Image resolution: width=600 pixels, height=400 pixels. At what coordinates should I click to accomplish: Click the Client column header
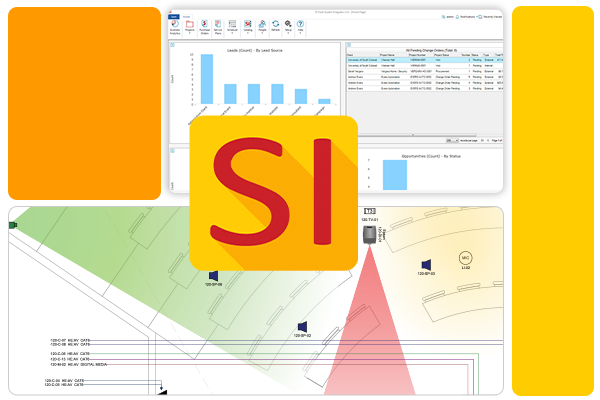click(363, 55)
